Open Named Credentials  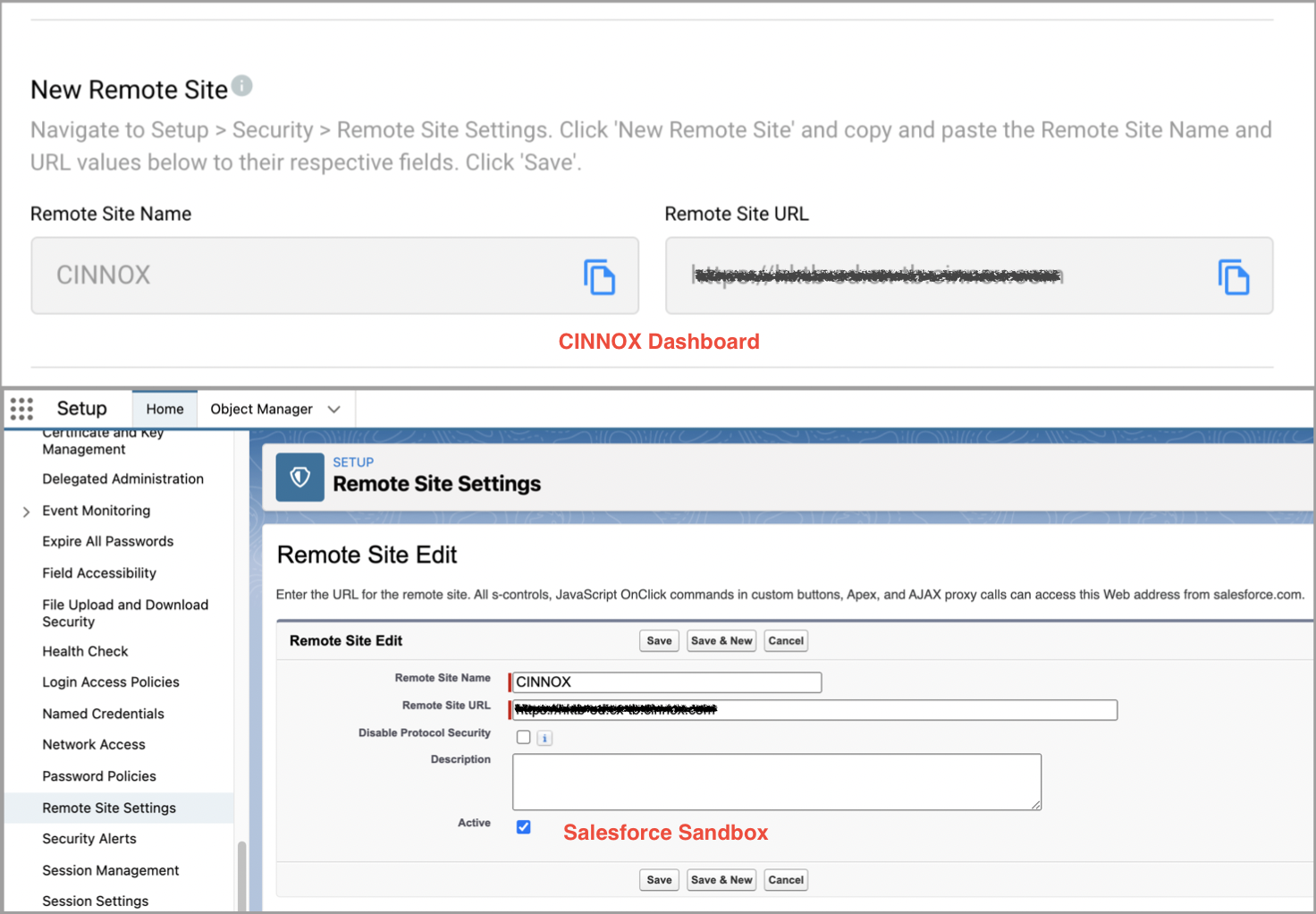pos(103,714)
